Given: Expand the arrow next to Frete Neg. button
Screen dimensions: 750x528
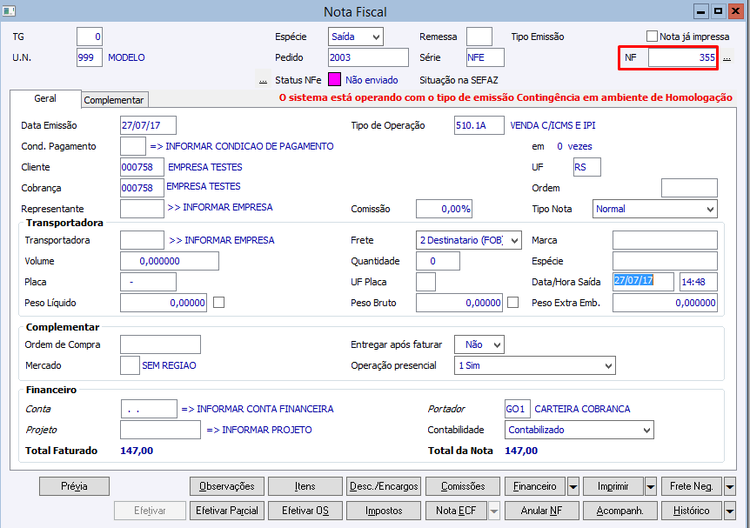Looking at the screenshot, I should click(x=729, y=487).
